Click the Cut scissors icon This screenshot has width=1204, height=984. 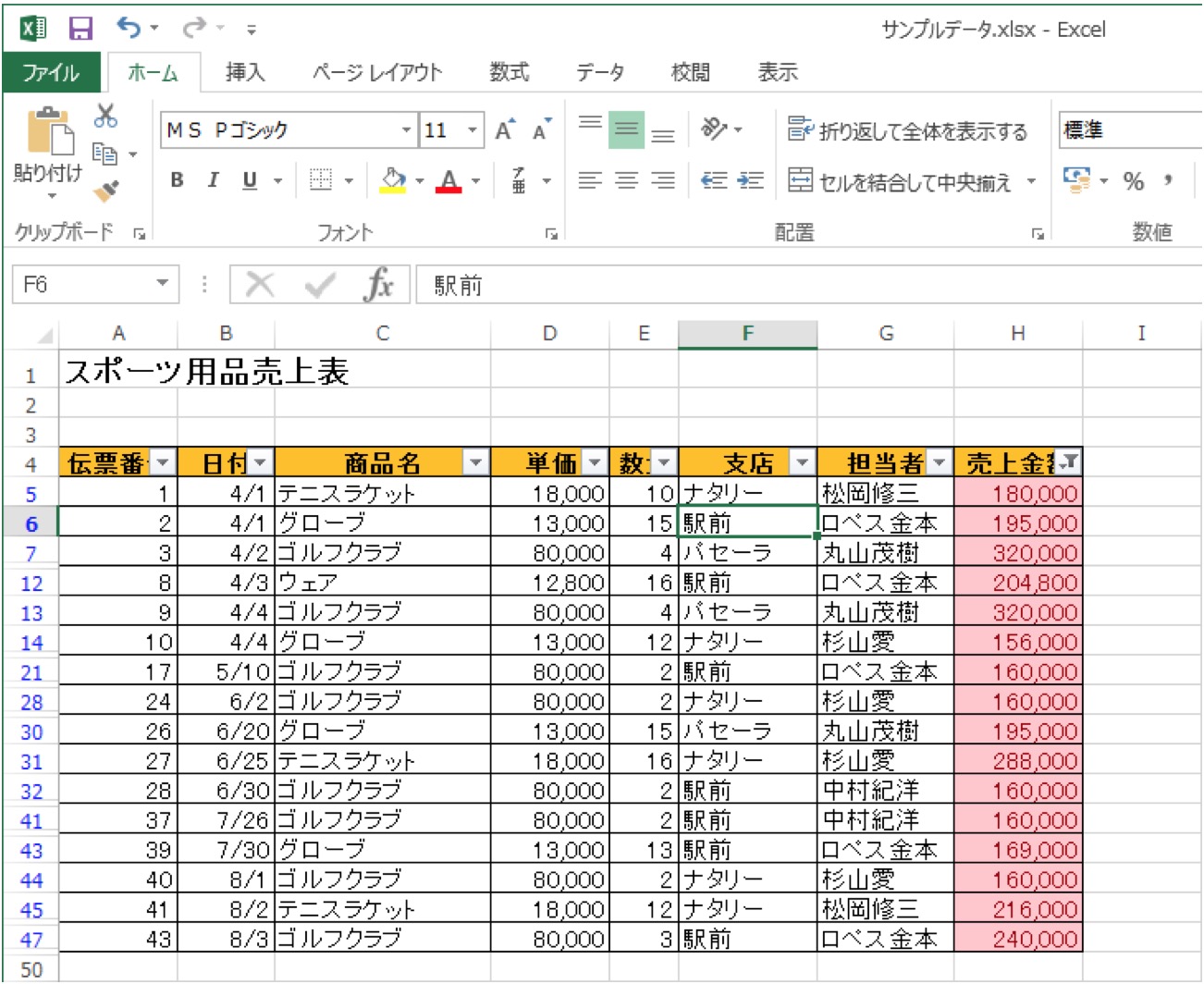click(x=106, y=116)
